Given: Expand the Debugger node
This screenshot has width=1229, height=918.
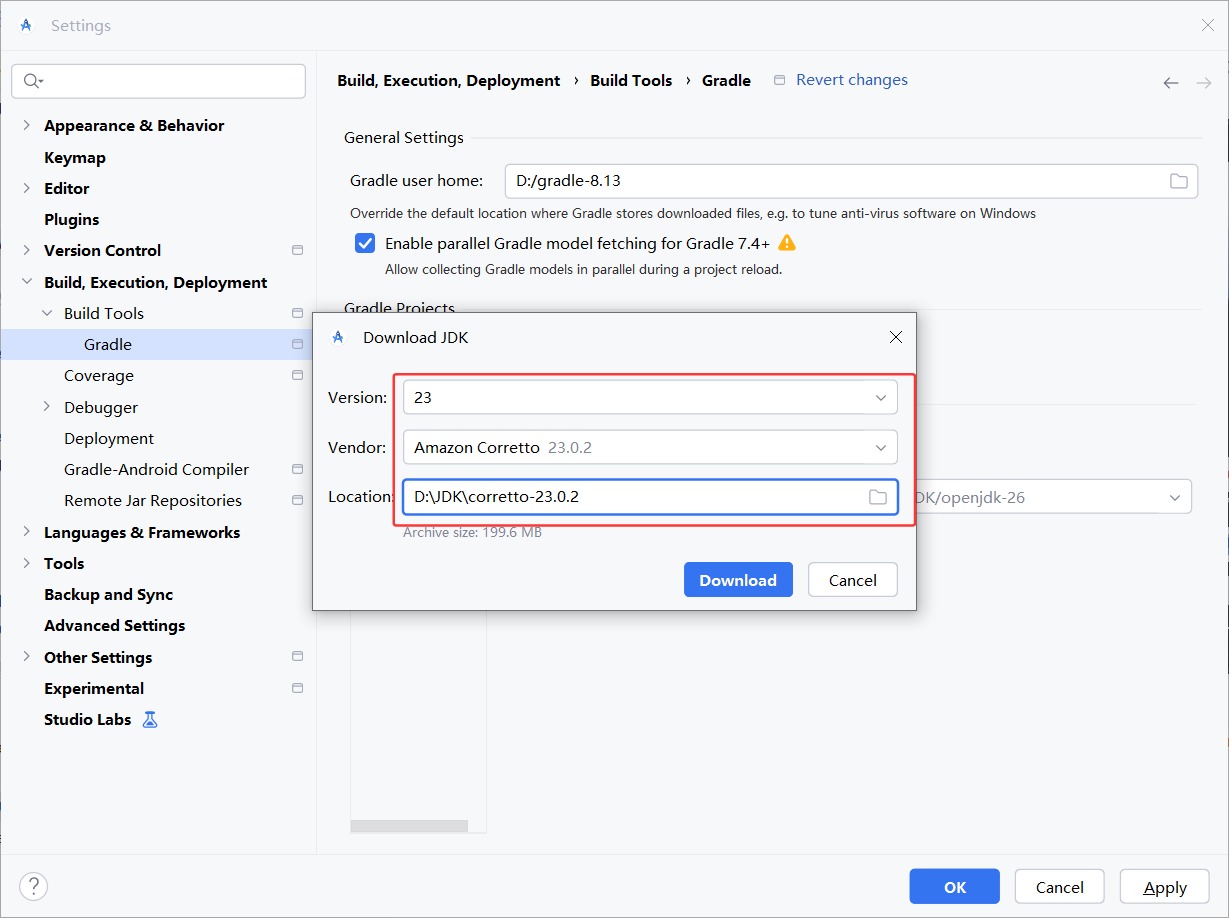Looking at the screenshot, I should pos(47,407).
